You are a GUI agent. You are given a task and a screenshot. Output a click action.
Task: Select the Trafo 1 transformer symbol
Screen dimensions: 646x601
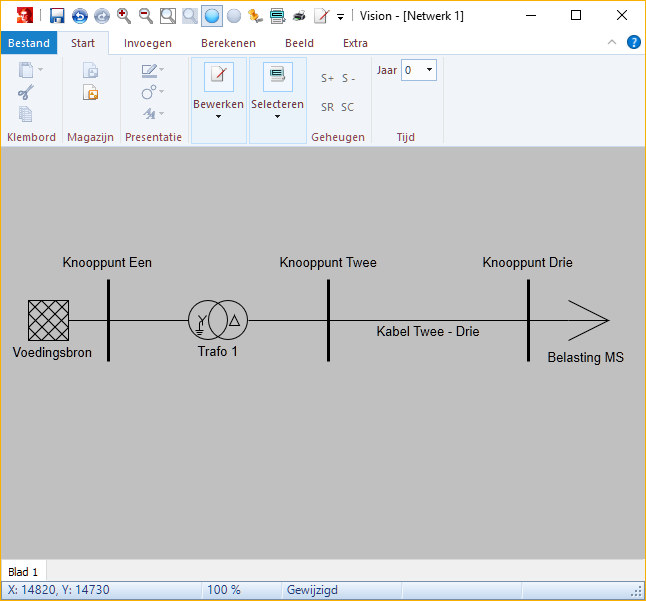pos(217,321)
